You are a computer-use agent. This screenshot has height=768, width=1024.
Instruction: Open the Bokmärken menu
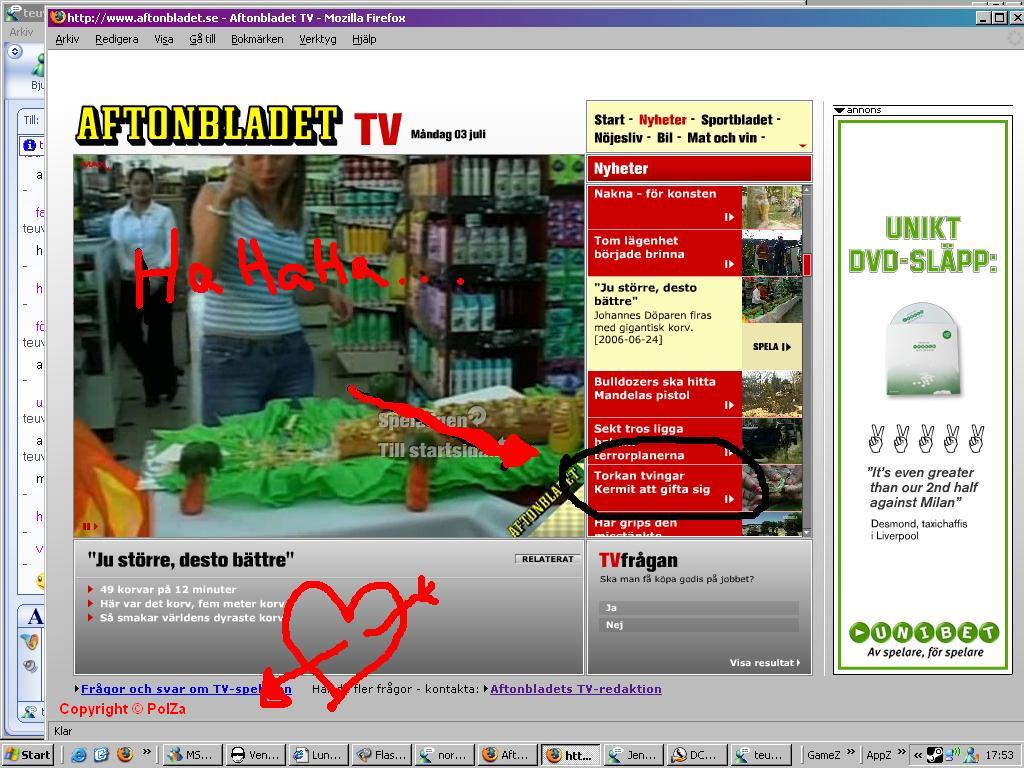pos(257,39)
